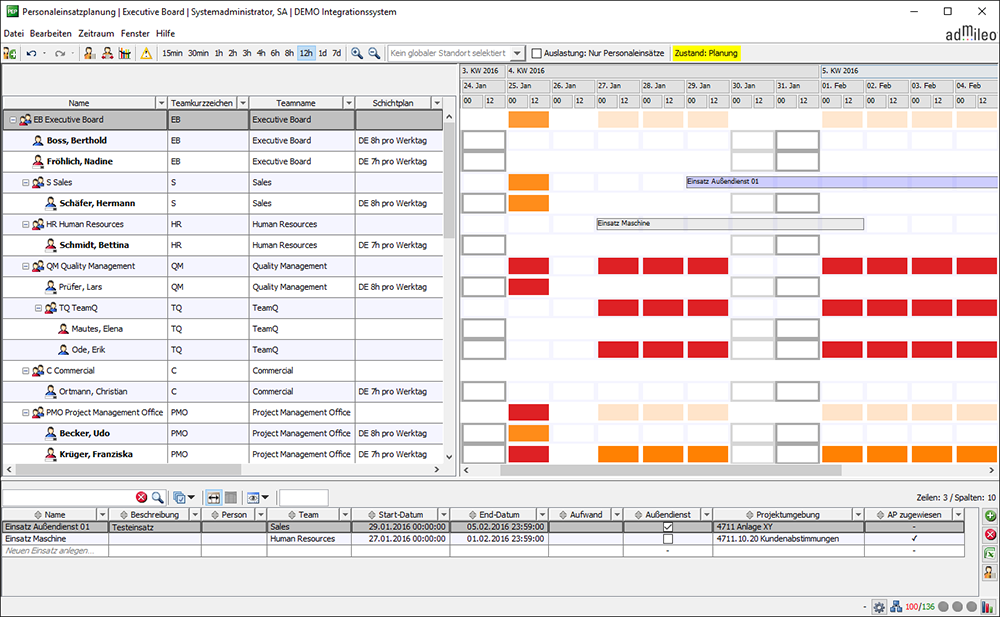The width and height of the screenshot is (1000, 617).
Task: Click the zoom in magnifier icon
Action: 357,54
